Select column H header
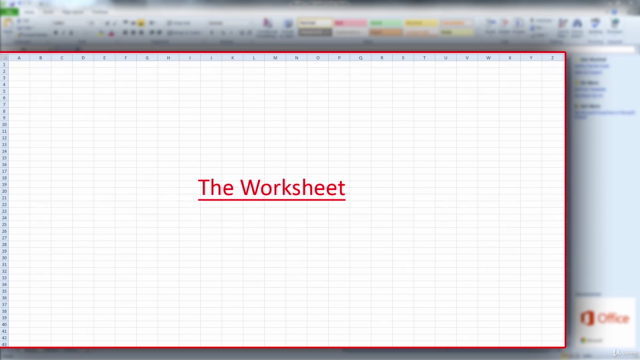This screenshot has height=360, width=640. pos(169,58)
